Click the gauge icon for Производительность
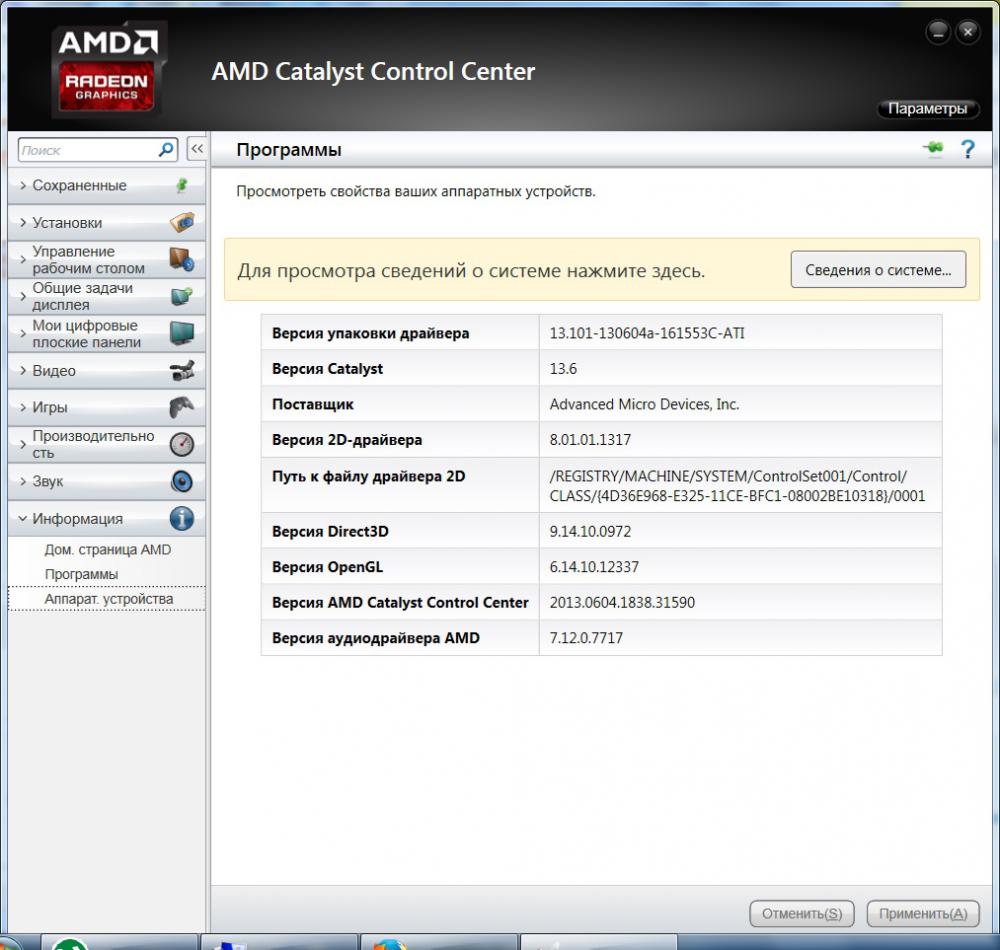 [x=181, y=445]
